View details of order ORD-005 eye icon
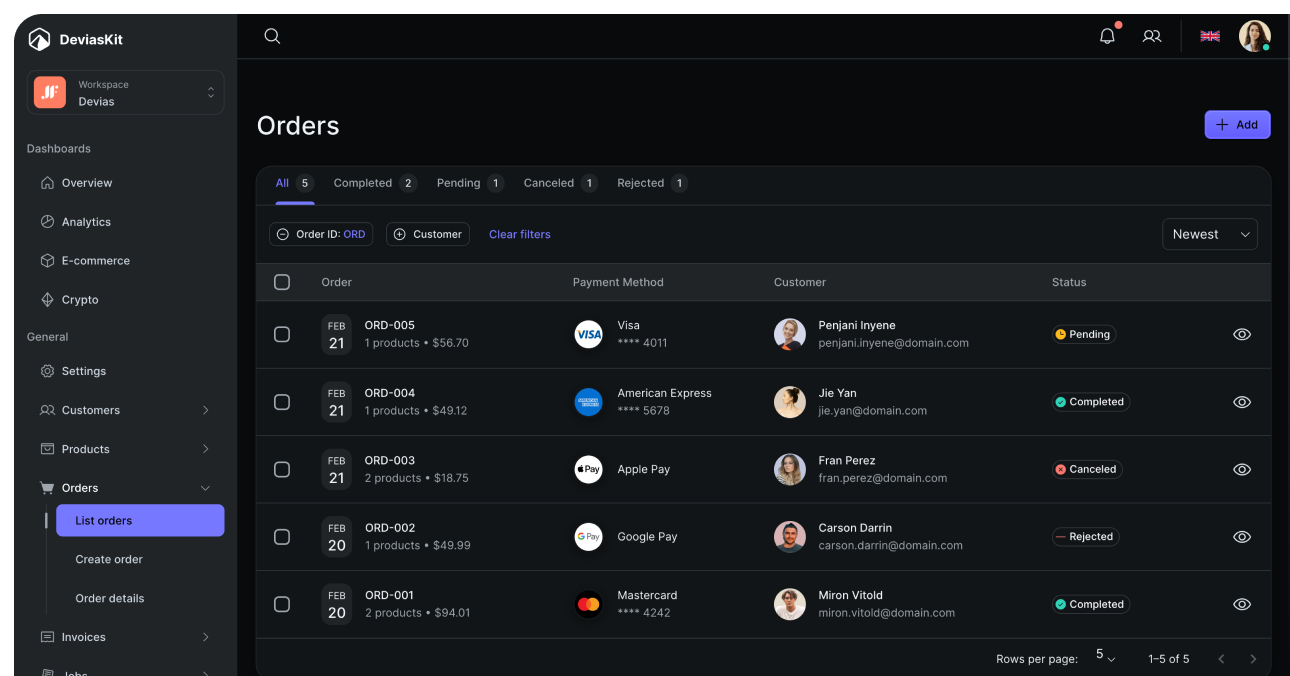Viewport: 1290px width, 676px height. 1242,335
